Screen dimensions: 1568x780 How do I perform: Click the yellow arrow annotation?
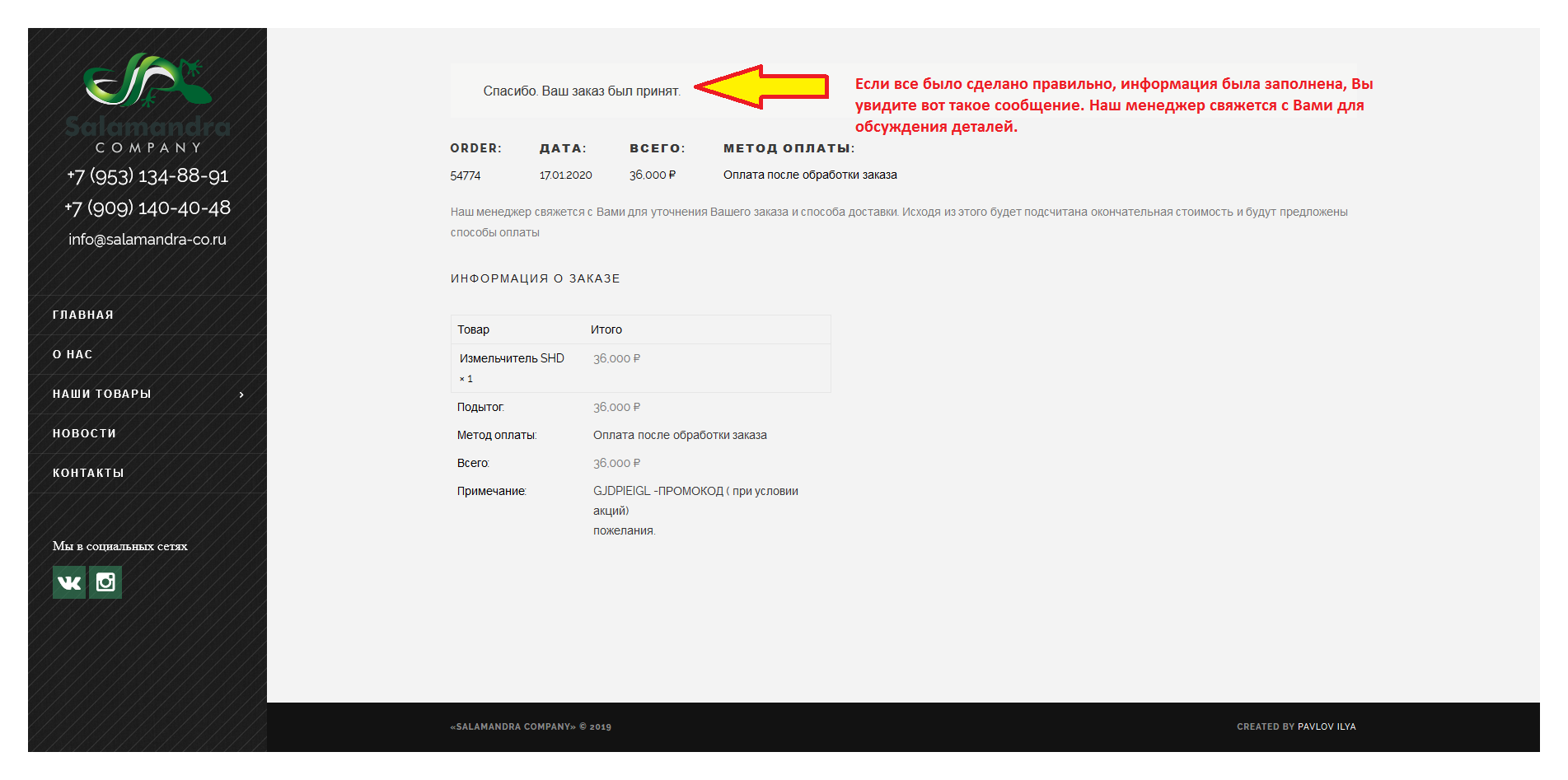point(761,86)
